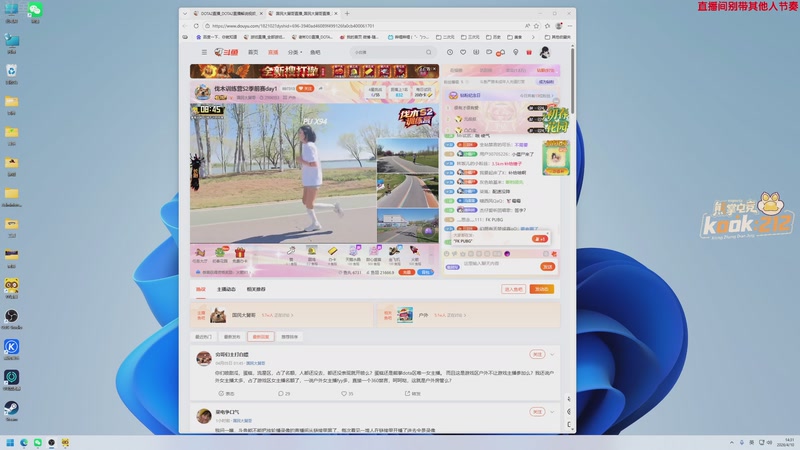Focus the chat message input field

[x=500, y=264]
